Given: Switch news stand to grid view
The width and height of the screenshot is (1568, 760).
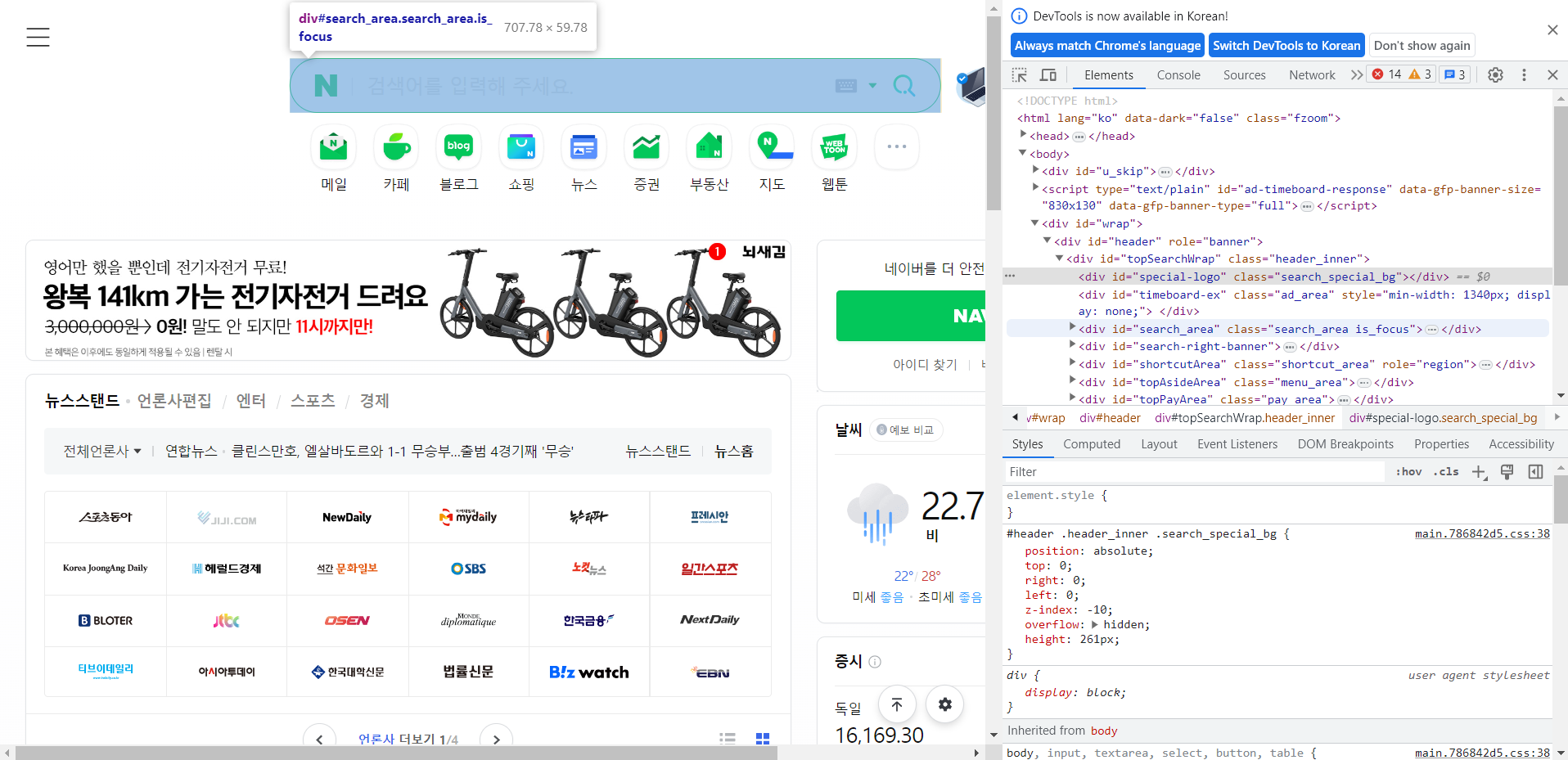Looking at the screenshot, I should tap(763, 738).
